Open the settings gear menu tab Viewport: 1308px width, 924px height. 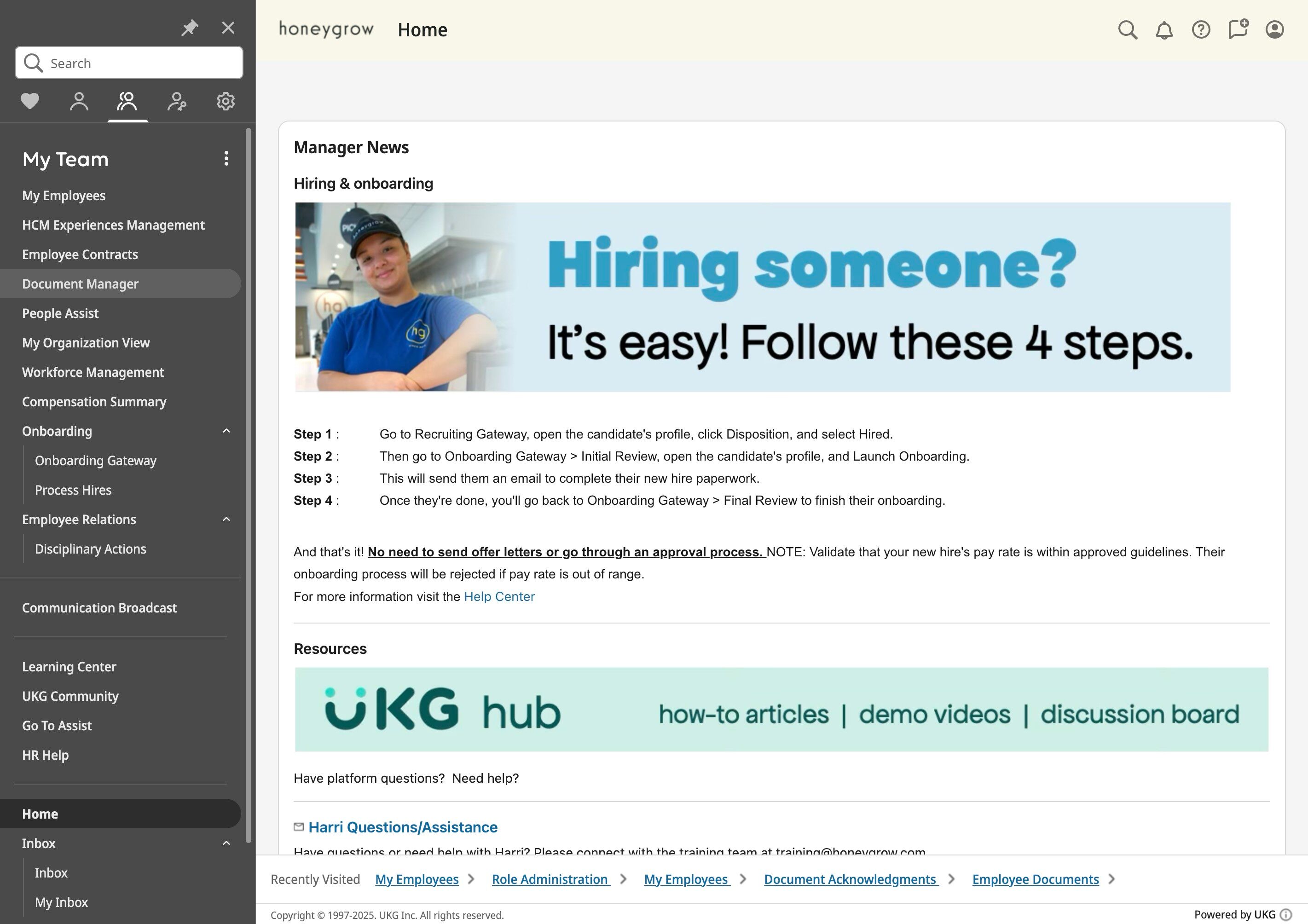click(226, 101)
